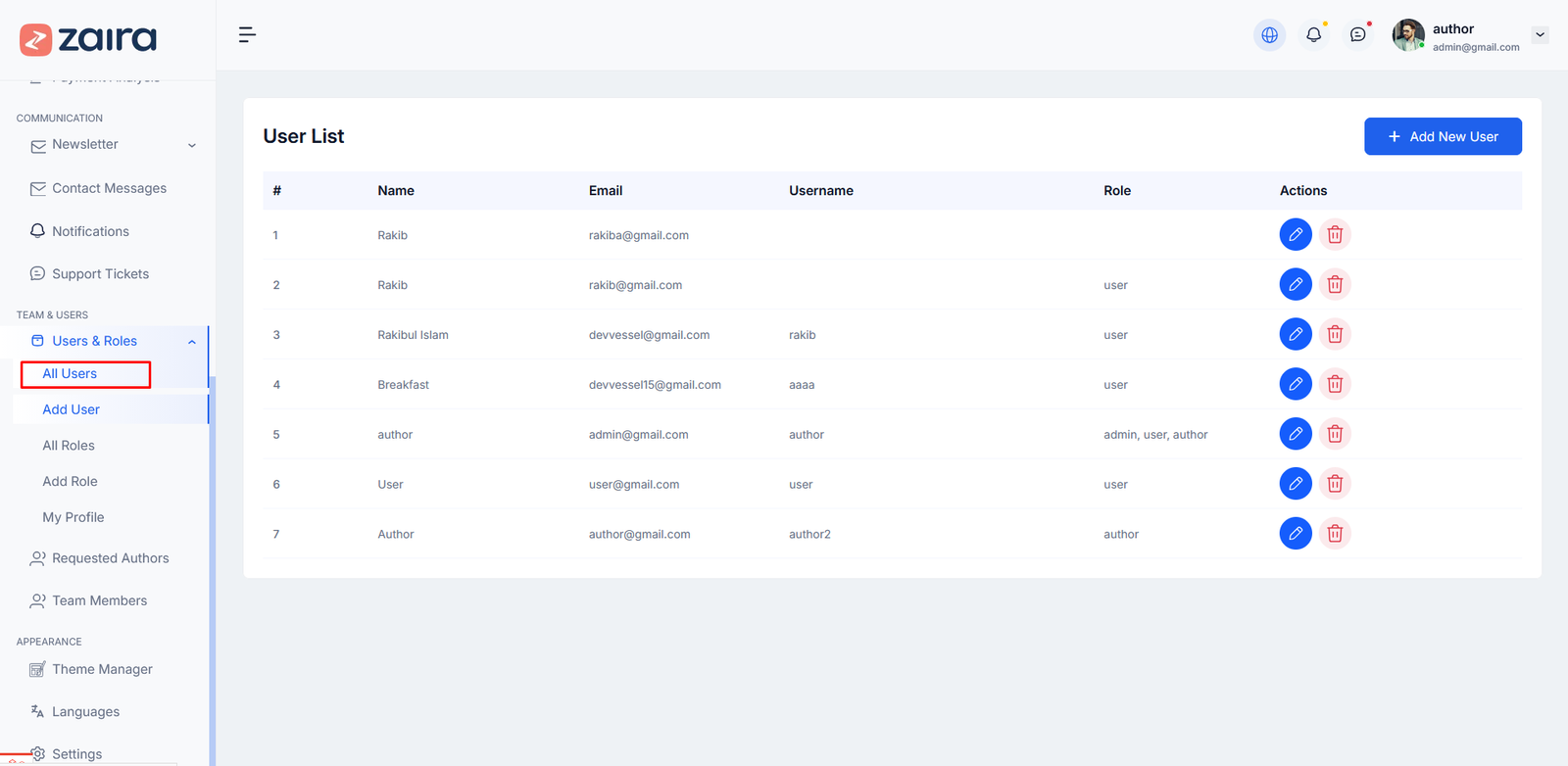Open Support Tickets from sidebar
Image resolution: width=1568 pixels, height=766 pixels.
coord(100,274)
